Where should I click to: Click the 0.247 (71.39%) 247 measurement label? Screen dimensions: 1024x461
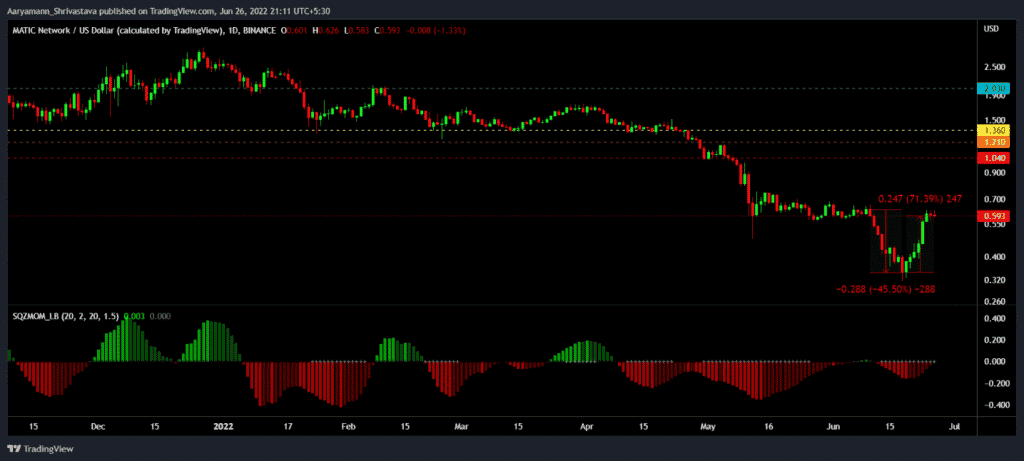pyautogui.click(x=920, y=199)
